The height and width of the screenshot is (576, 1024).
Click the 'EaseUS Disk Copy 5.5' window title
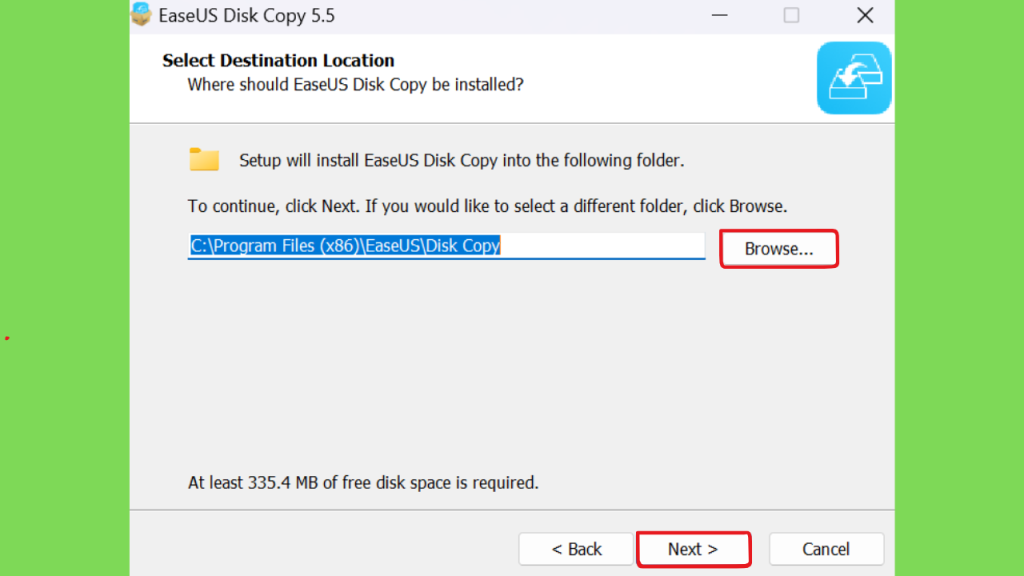(x=246, y=16)
